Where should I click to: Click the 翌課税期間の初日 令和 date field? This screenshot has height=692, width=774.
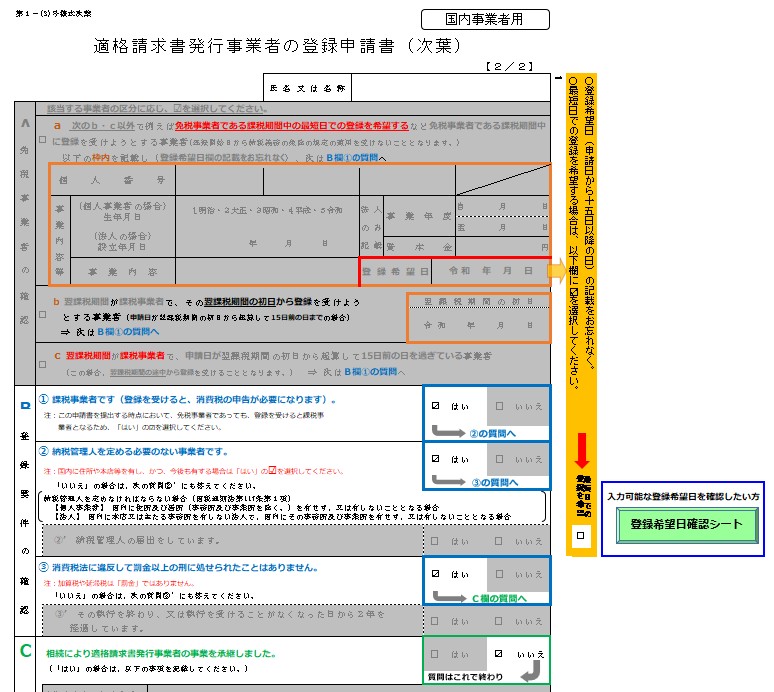click(x=479, y=325)
